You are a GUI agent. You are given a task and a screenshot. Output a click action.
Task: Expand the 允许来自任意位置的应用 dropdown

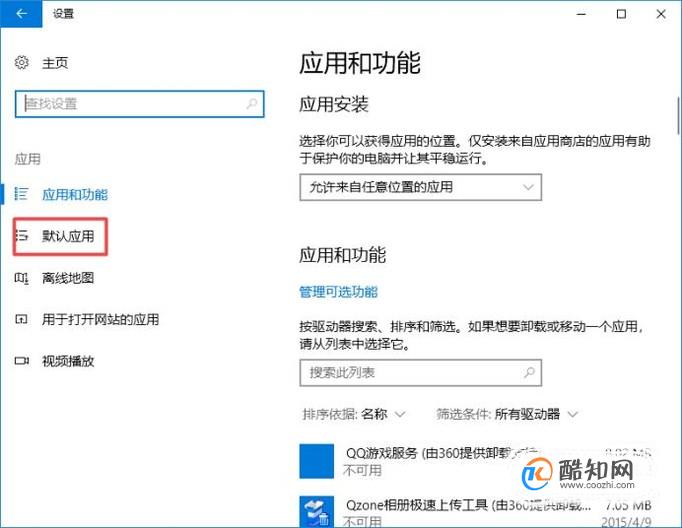tap(421, 187)
